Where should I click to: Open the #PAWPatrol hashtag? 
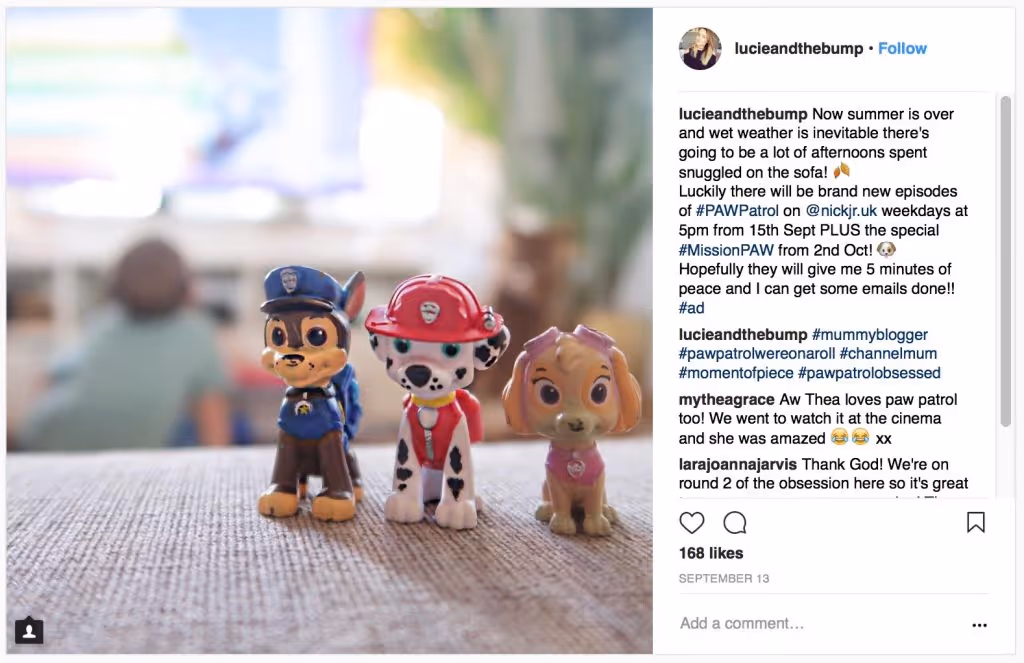click(737, 211)
